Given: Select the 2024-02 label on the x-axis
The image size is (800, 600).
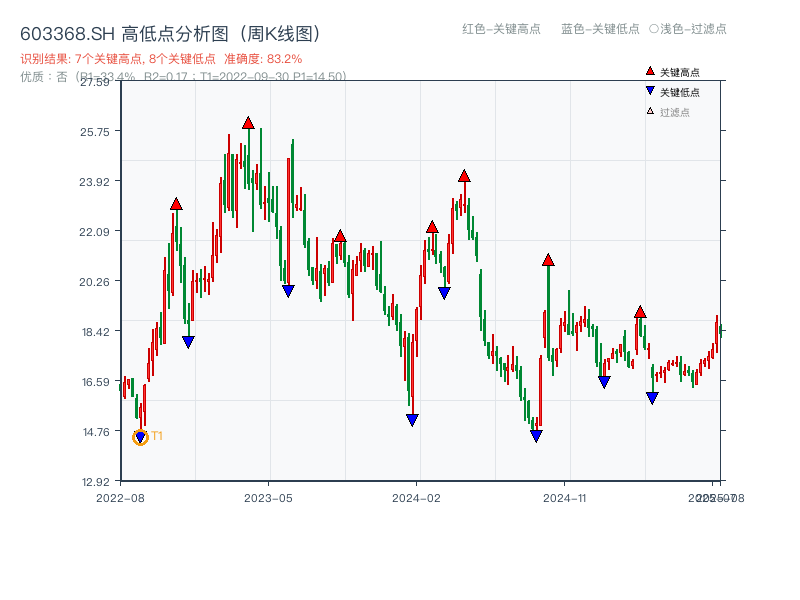Looking at the screenshot, I should tap(418, 496).
